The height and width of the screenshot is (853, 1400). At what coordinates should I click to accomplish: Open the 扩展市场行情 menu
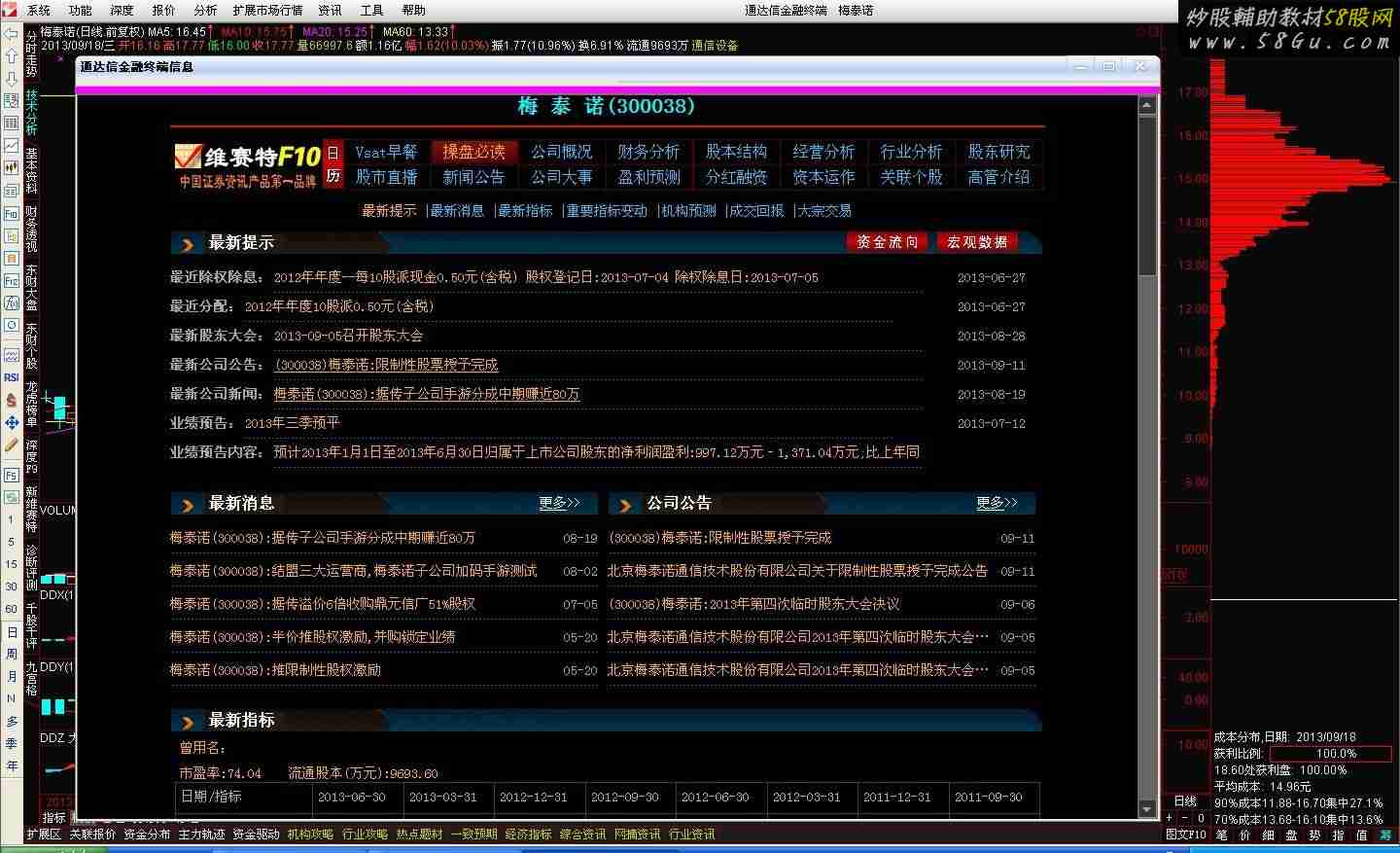point(267,10)
